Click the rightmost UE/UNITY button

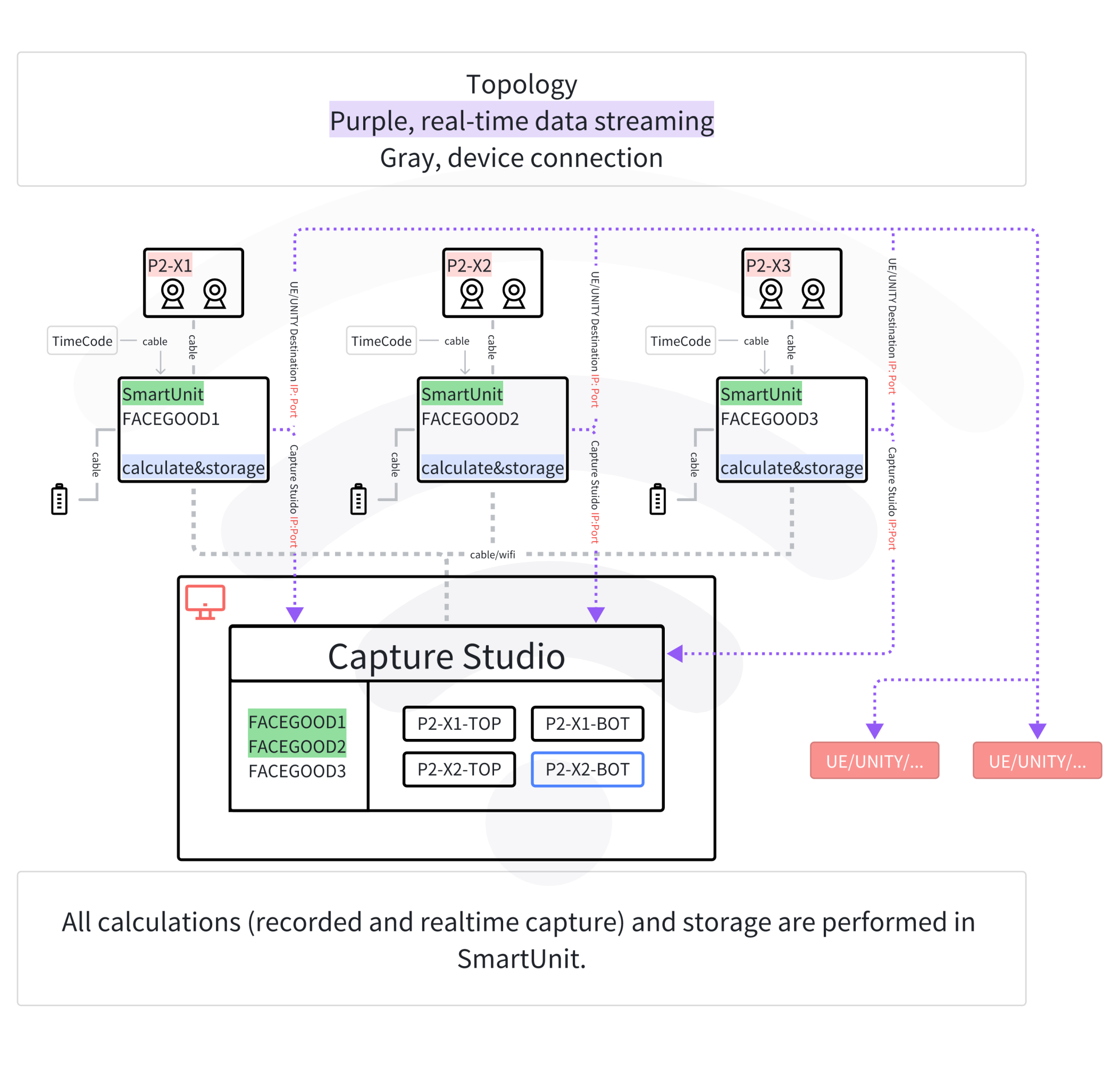[x=1037, y=760]
